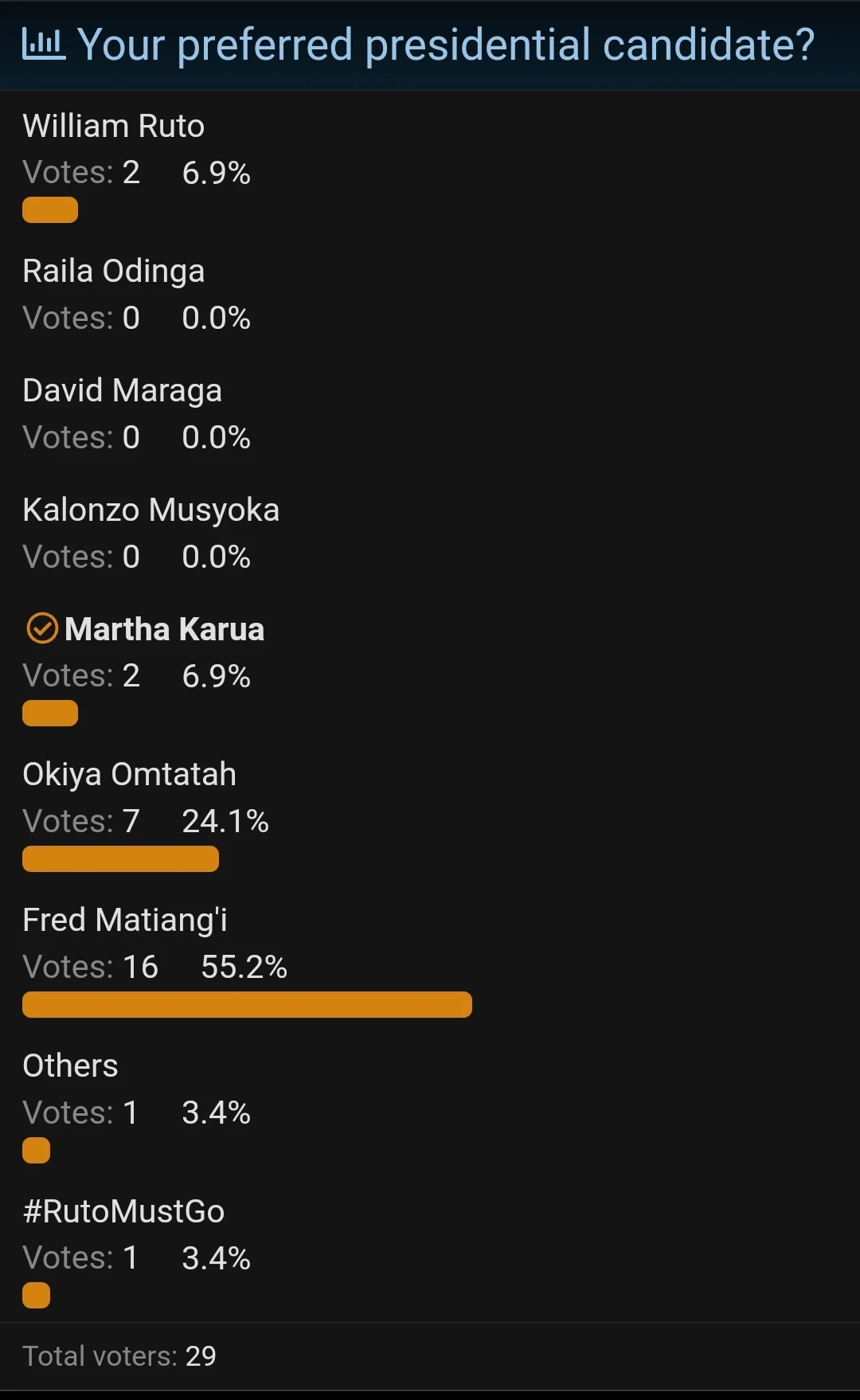The image size is (860, 1400).
Task: Choose Okiya Omtatah option
Action: click(x=129, y=774)
